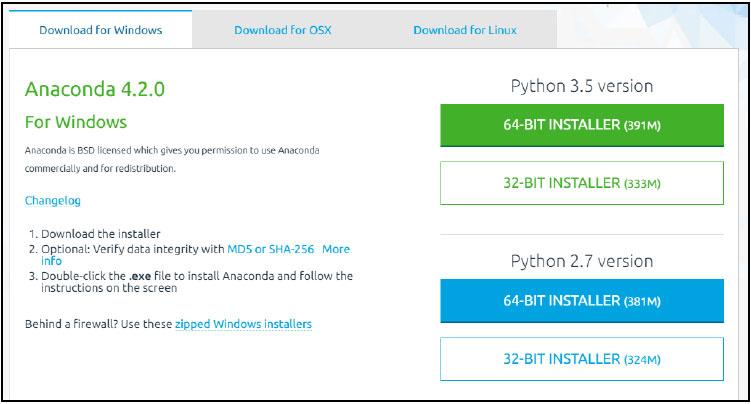
Task: Download Python 3.5 64-bit installer (391M)
Action: (582, 125)
